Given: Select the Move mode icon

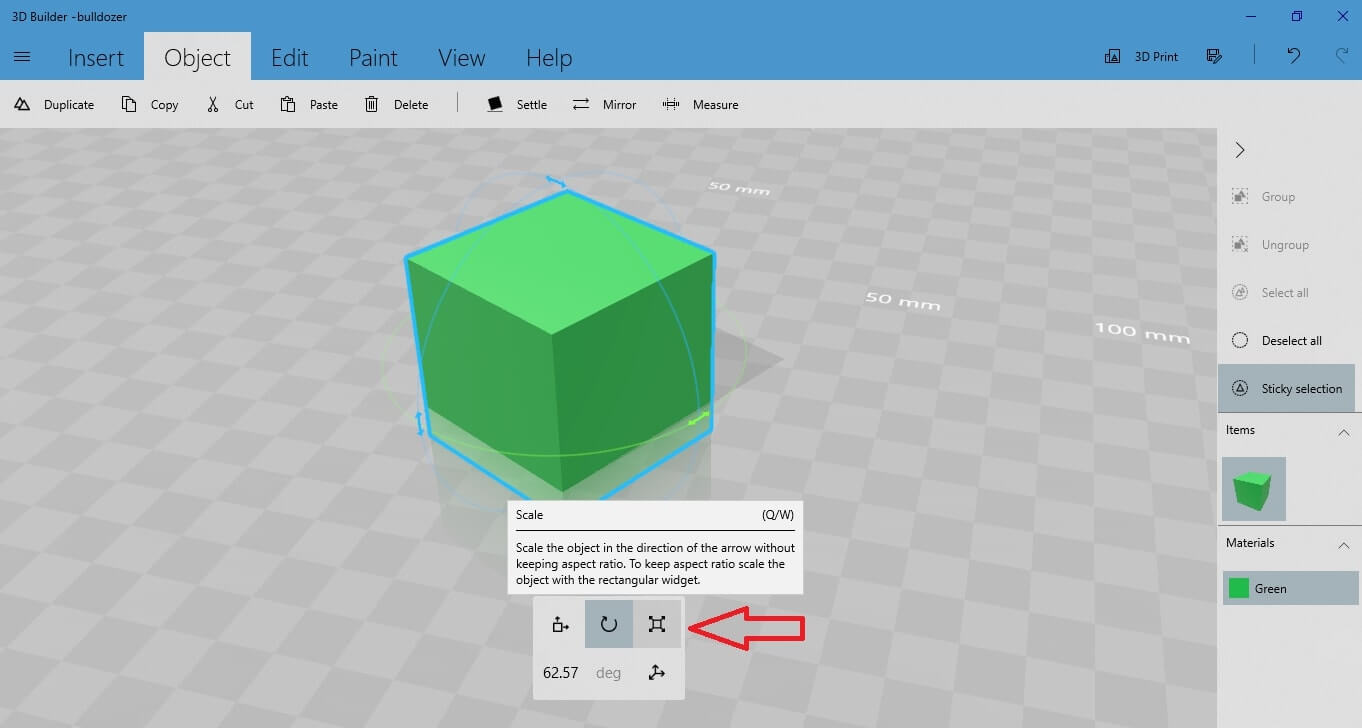Looking at the screenshot, I should (x=560, y=625).
